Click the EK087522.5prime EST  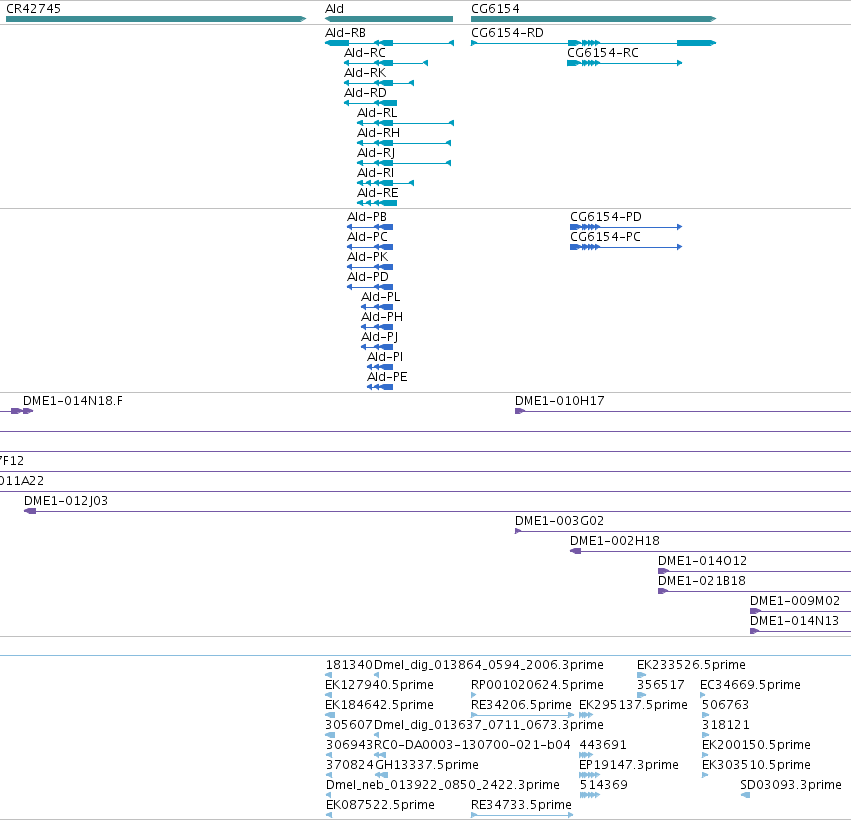point(328,815)
